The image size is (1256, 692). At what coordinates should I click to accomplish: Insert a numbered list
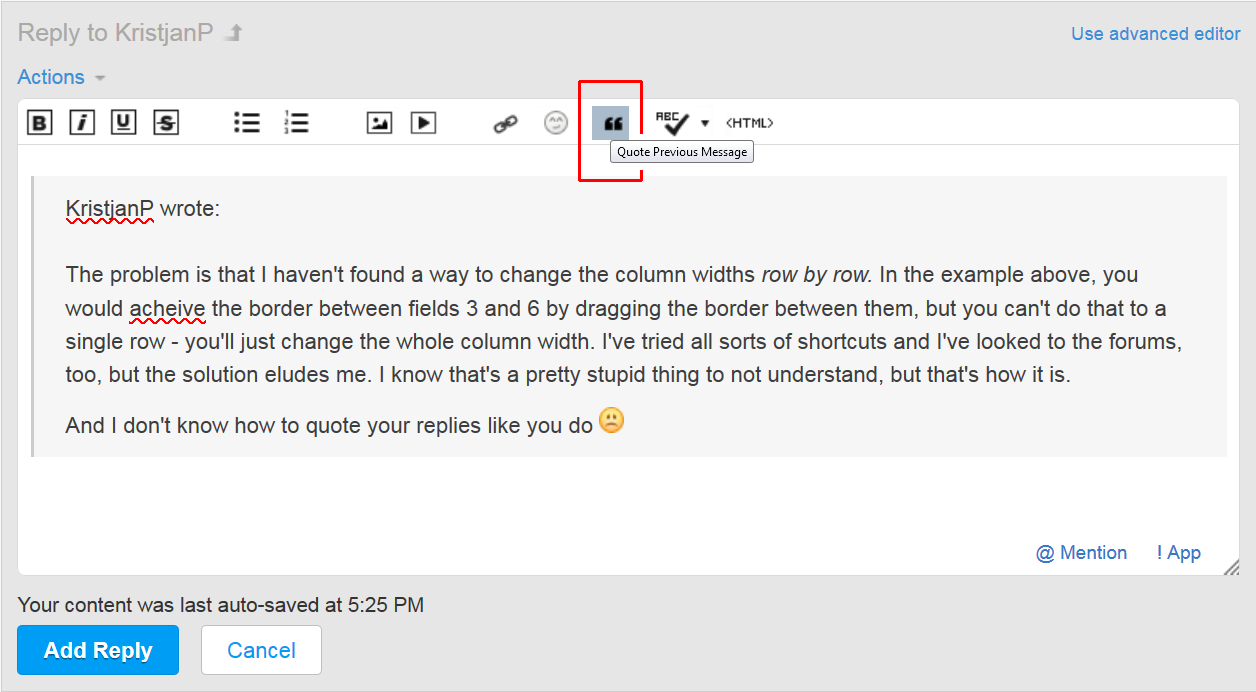[296, 123]
